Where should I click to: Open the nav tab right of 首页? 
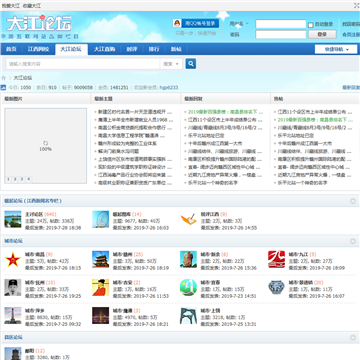pos(38,49)
